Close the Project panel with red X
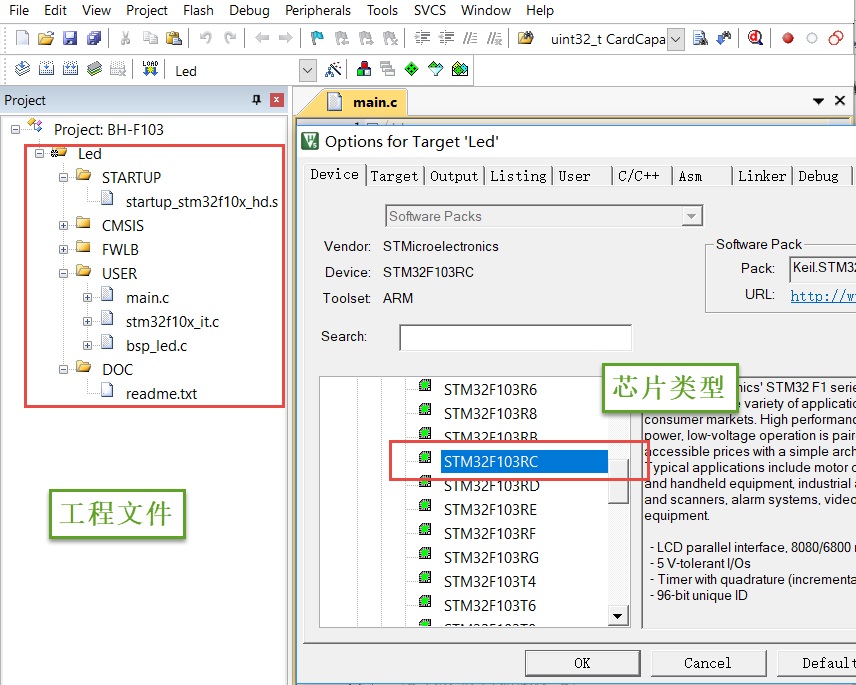Image resolution: width=856 pixels, height=685 pixels. click(277, 100)
